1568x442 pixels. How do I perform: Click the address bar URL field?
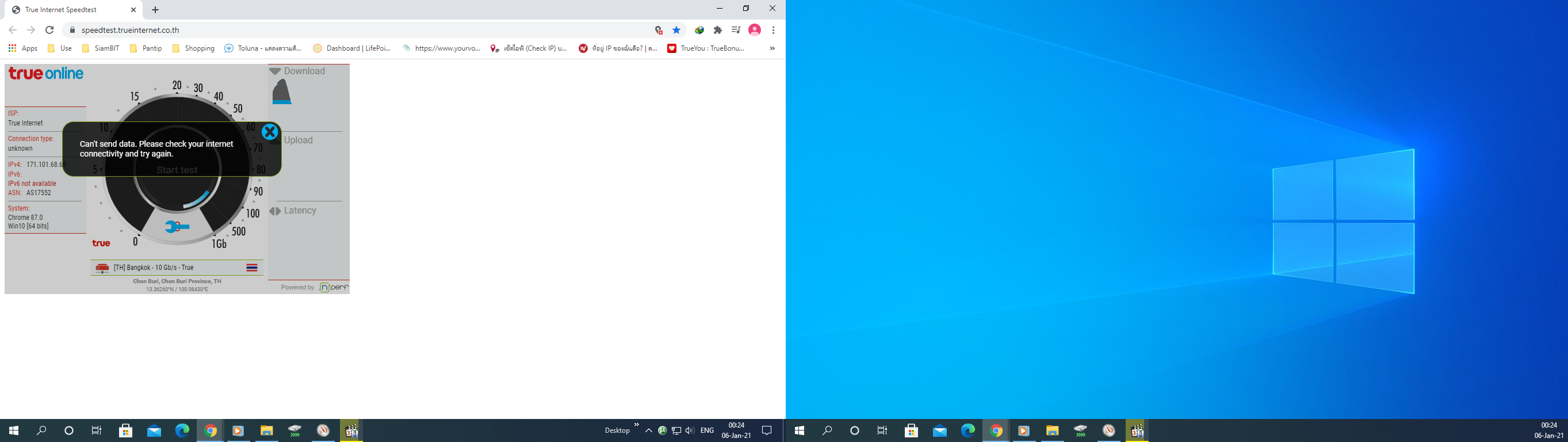[x=365, y=30]
